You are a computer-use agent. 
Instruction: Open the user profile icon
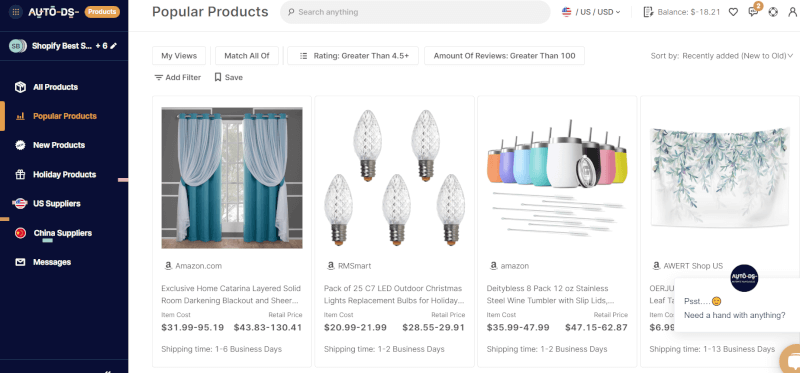(x=793, y=12)
